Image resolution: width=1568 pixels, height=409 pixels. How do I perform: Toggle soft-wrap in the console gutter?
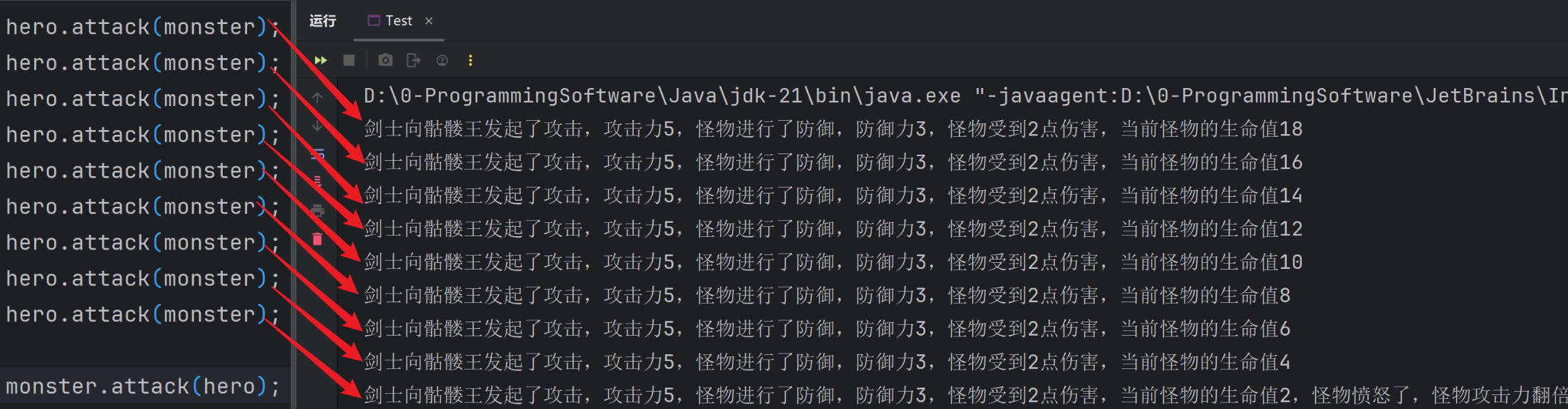(318, 155)
